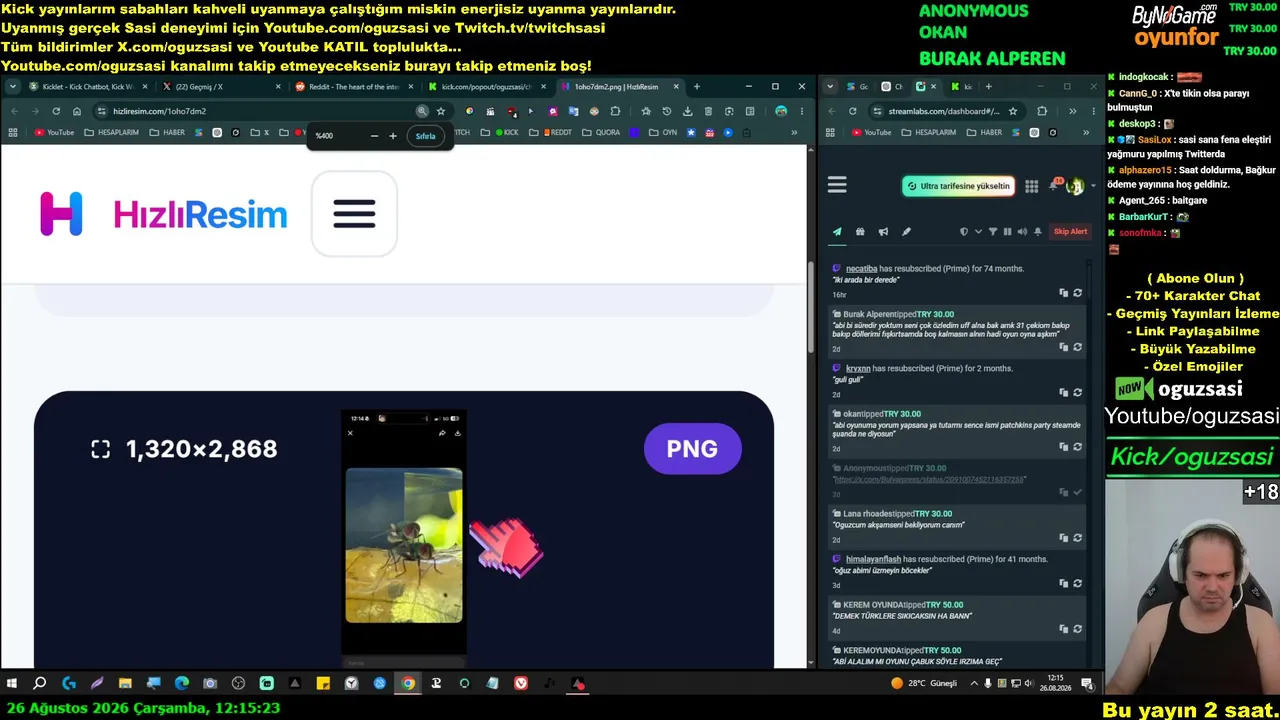Bookmark the HızlıResim page with the star

tap(440, 111)
